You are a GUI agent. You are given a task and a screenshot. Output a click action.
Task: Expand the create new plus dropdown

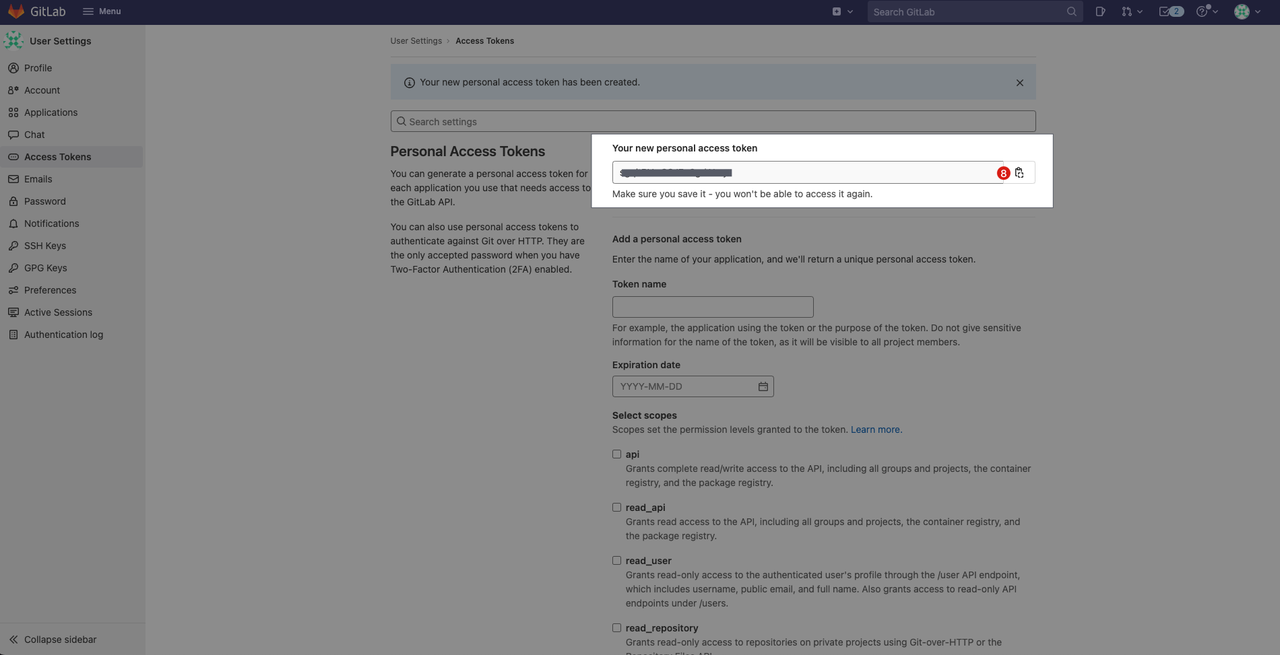coord(842,11)
